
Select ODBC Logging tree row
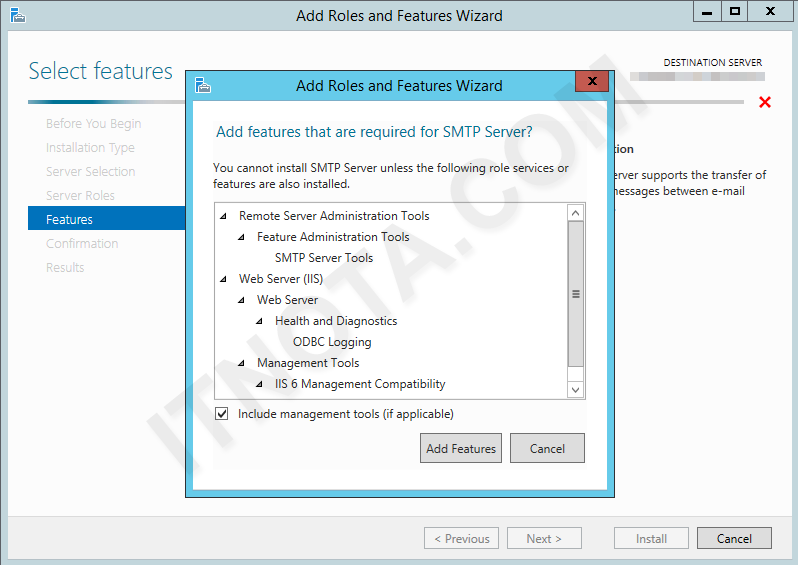332,342
